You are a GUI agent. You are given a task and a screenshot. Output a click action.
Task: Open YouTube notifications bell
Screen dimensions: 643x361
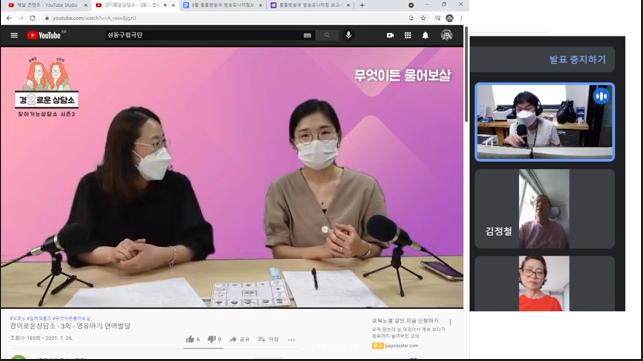425,35
